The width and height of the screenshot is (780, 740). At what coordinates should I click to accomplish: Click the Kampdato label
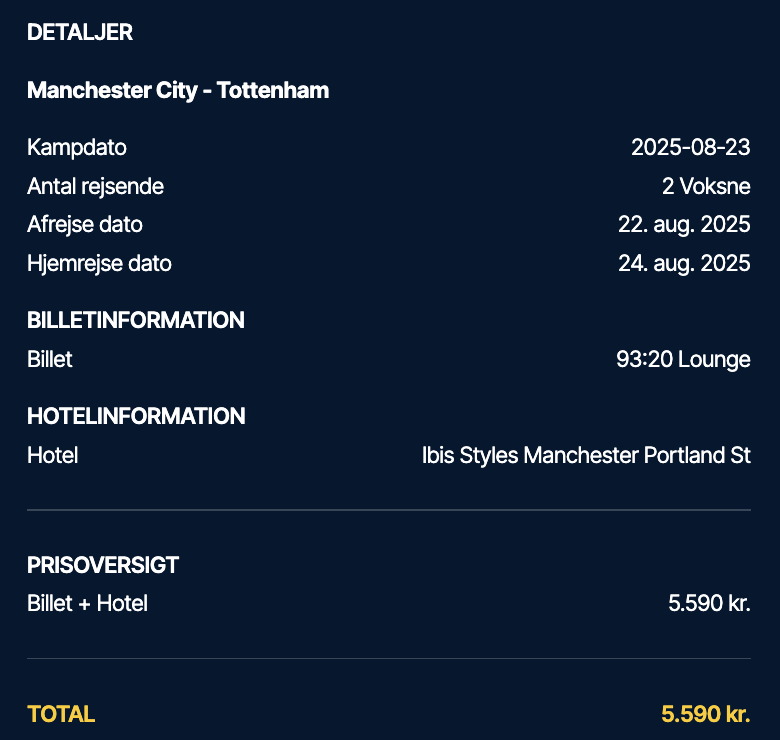[x=77, y=148]
